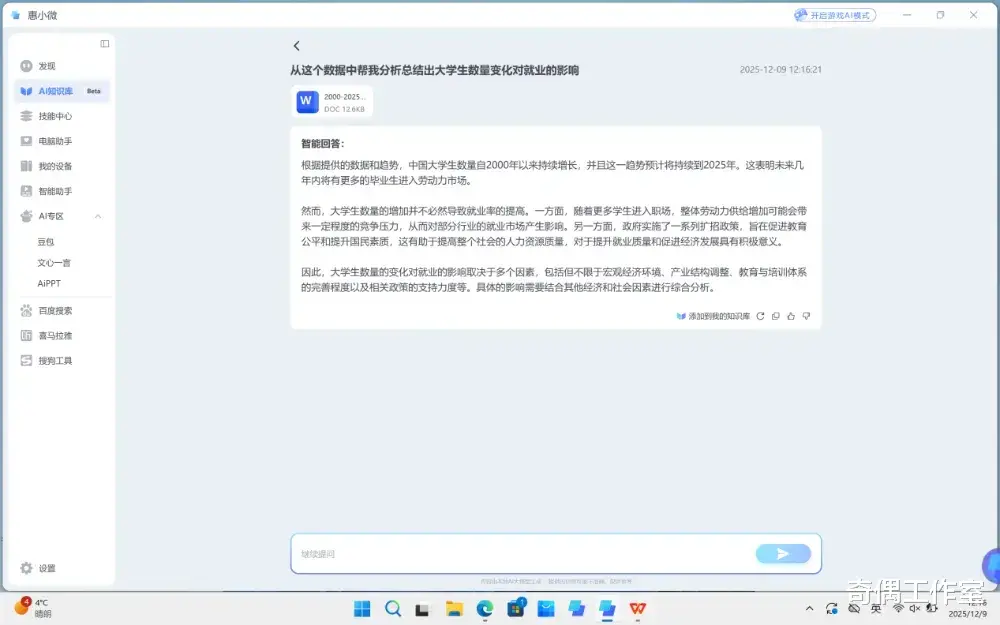Copy the answer with the copy icon
The height and width of the screenshot is (625, 1000).
pyautogui.click(x=776, y=316)
